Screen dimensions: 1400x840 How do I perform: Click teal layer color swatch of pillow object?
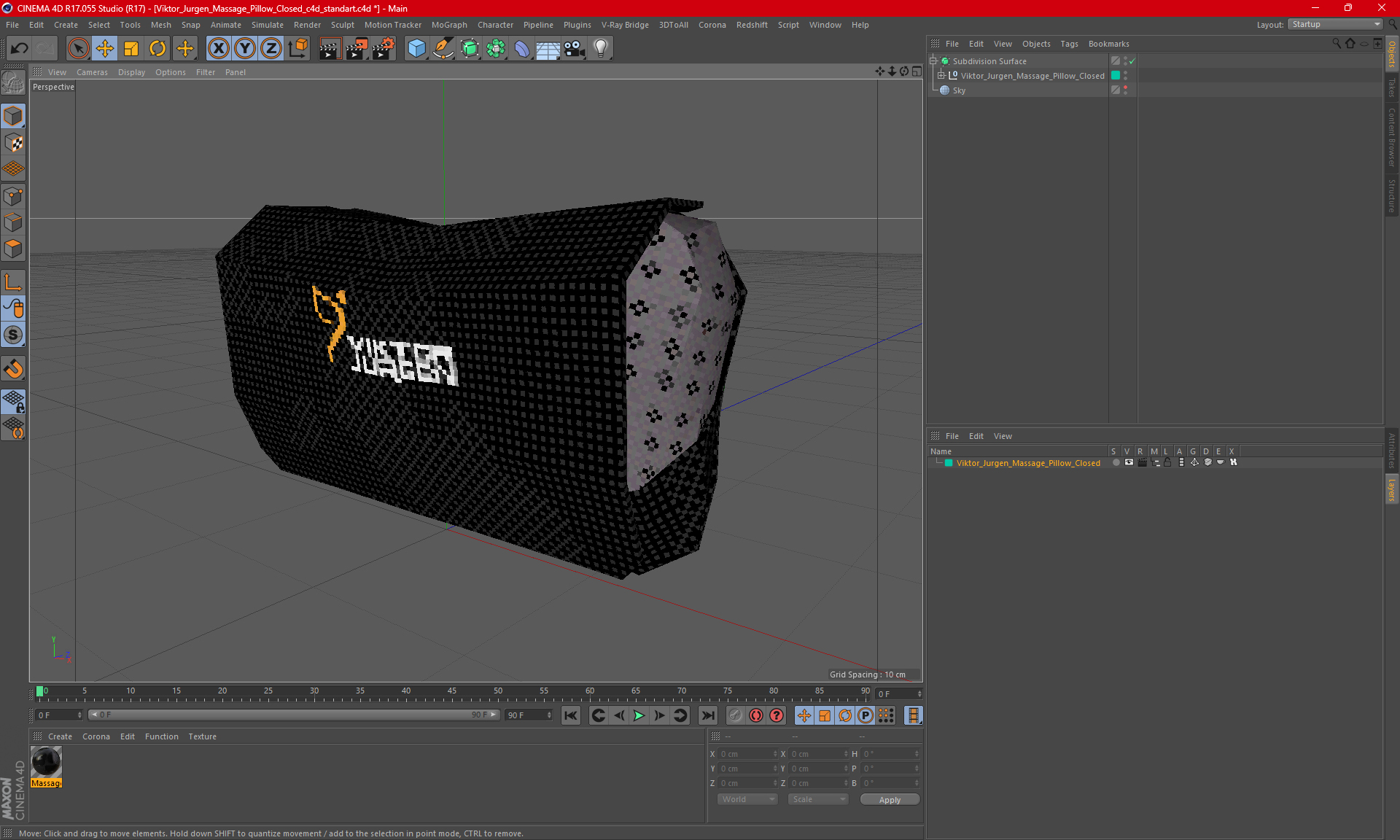tap(1116, 76)
